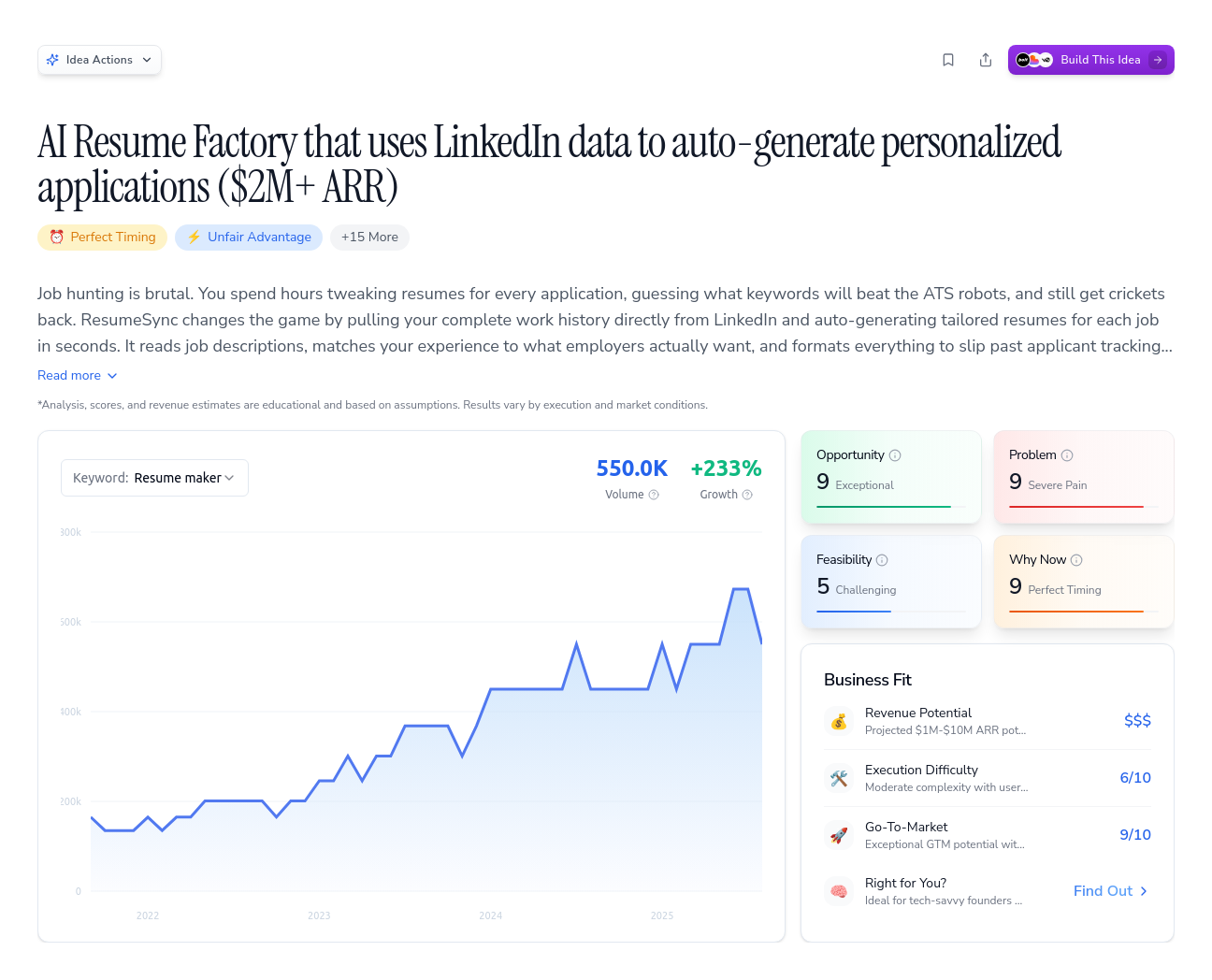Click the Unfair Advantage tag
1212x980 pixels.
click(249, 238)
